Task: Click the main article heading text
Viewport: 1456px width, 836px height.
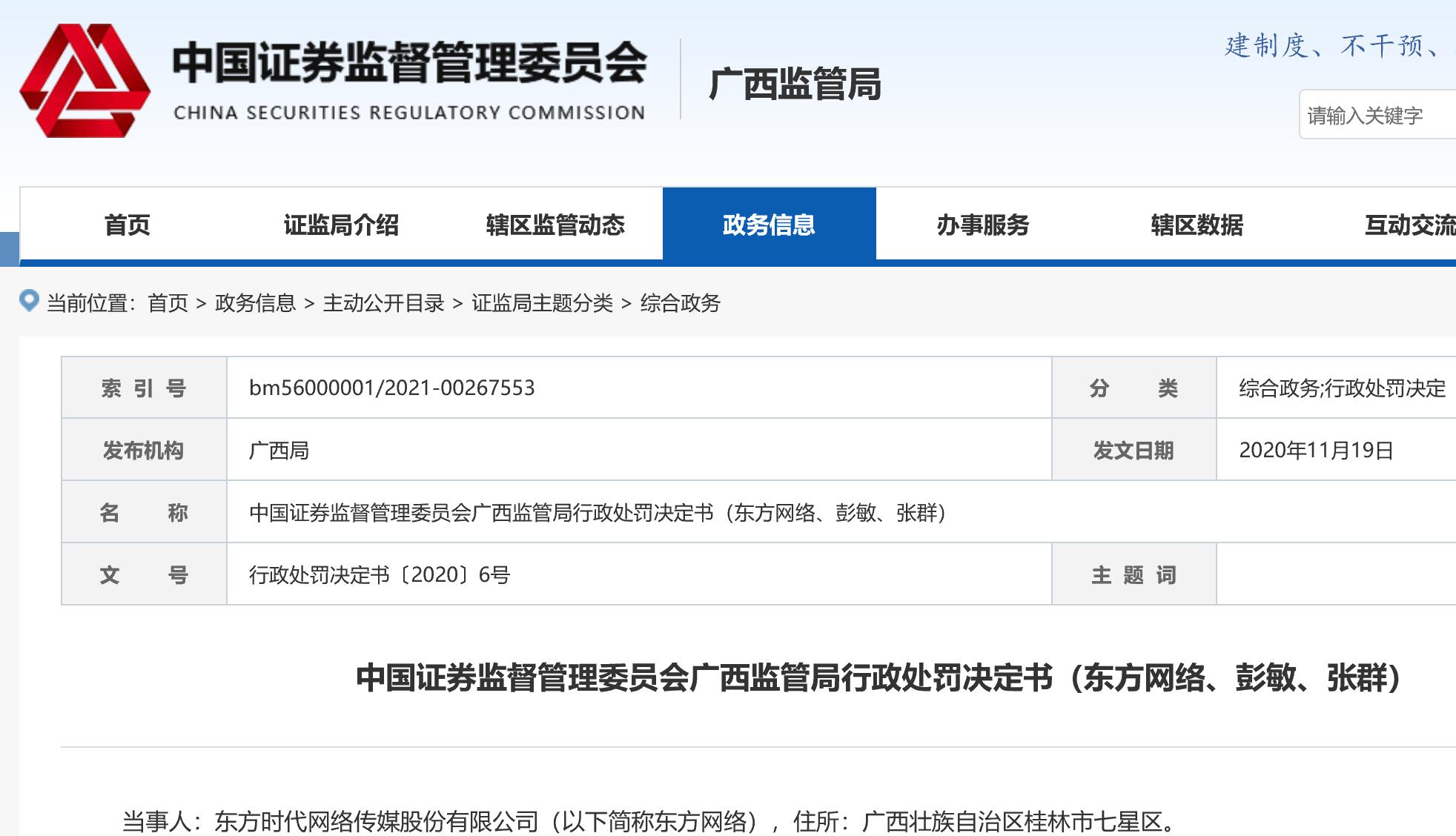Action: click(878, 678)
